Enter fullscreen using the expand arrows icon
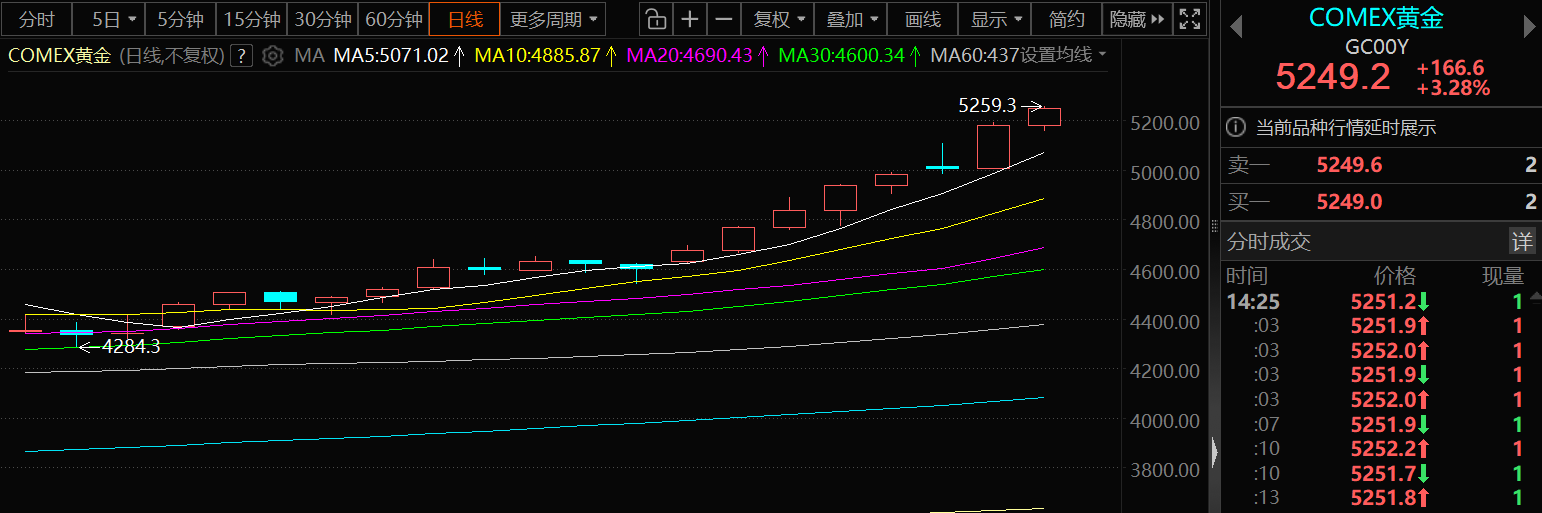Viewport: 1542px width, 513px height. tap(1189, 19)
